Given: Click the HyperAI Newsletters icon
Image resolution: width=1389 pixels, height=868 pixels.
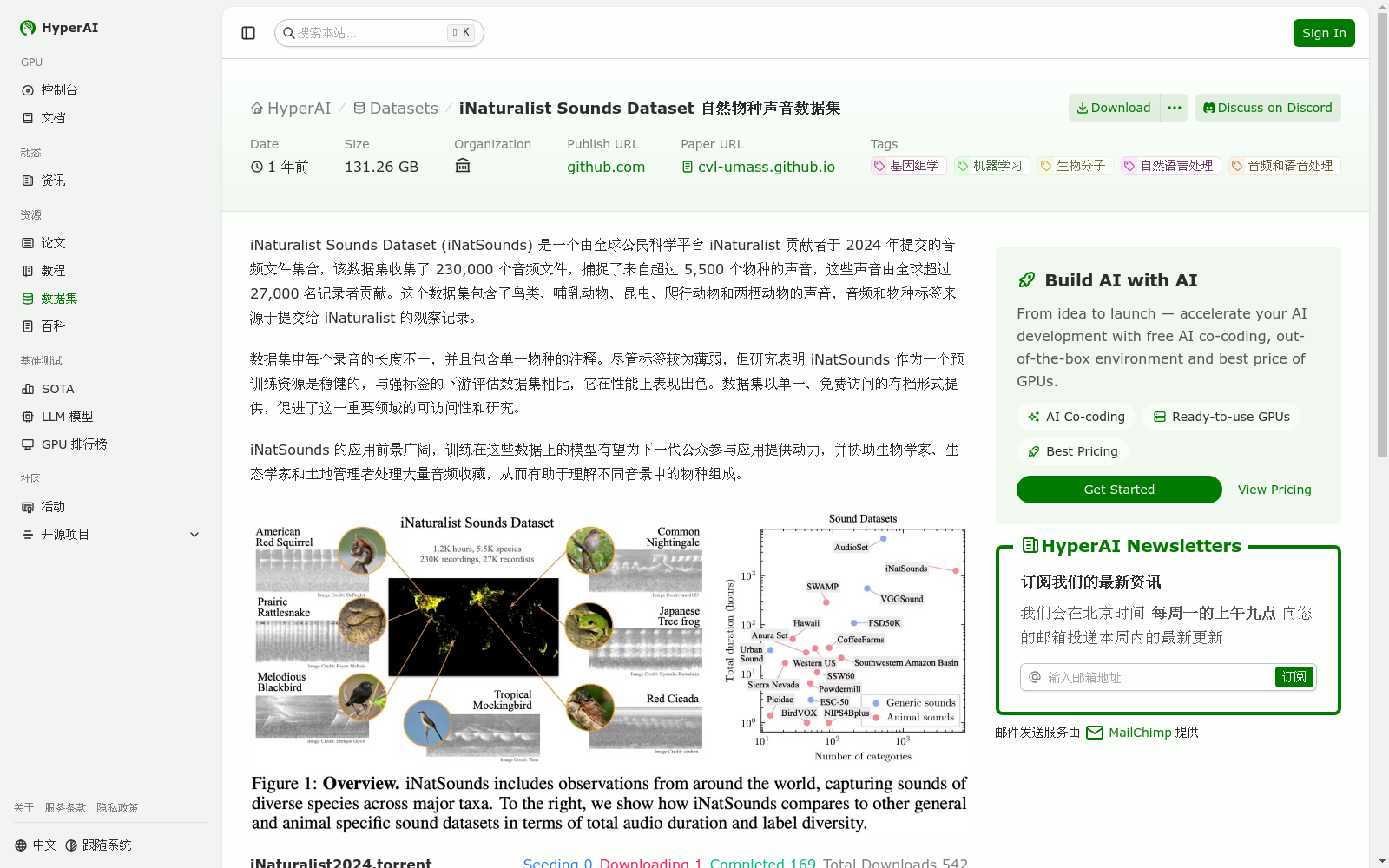Looking at the screenshot, I should [1030, 546].
